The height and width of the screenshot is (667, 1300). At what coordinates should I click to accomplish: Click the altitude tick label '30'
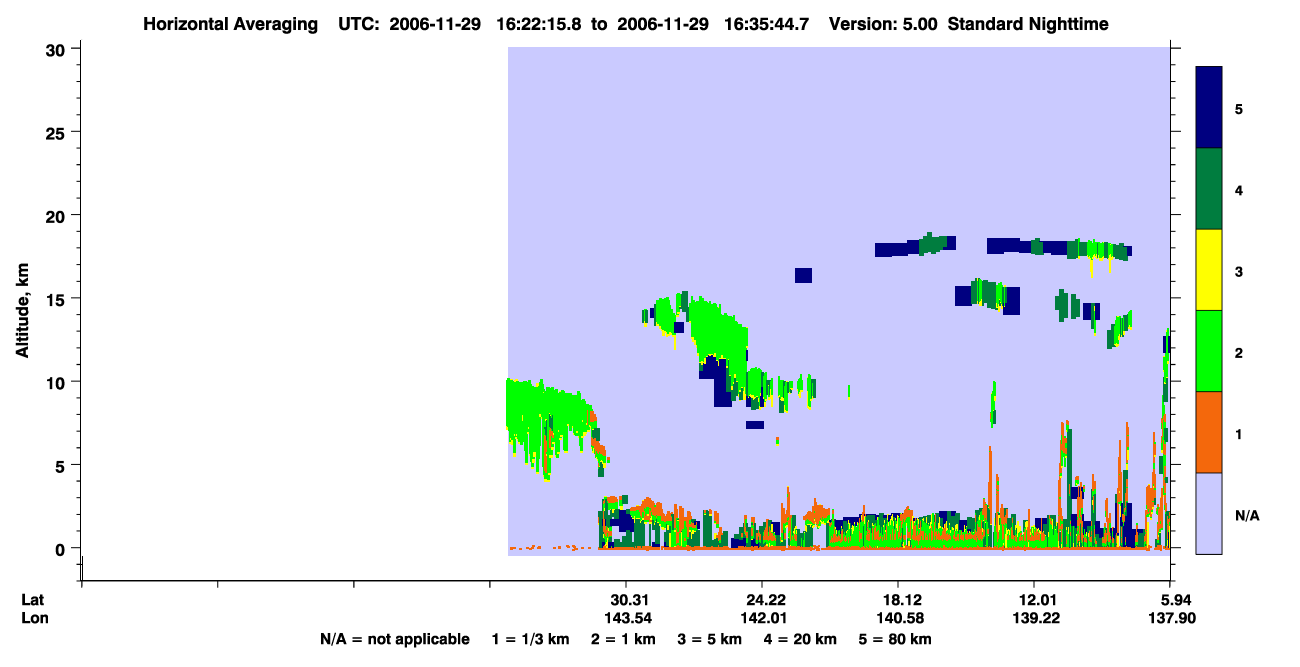coord(58,48)
